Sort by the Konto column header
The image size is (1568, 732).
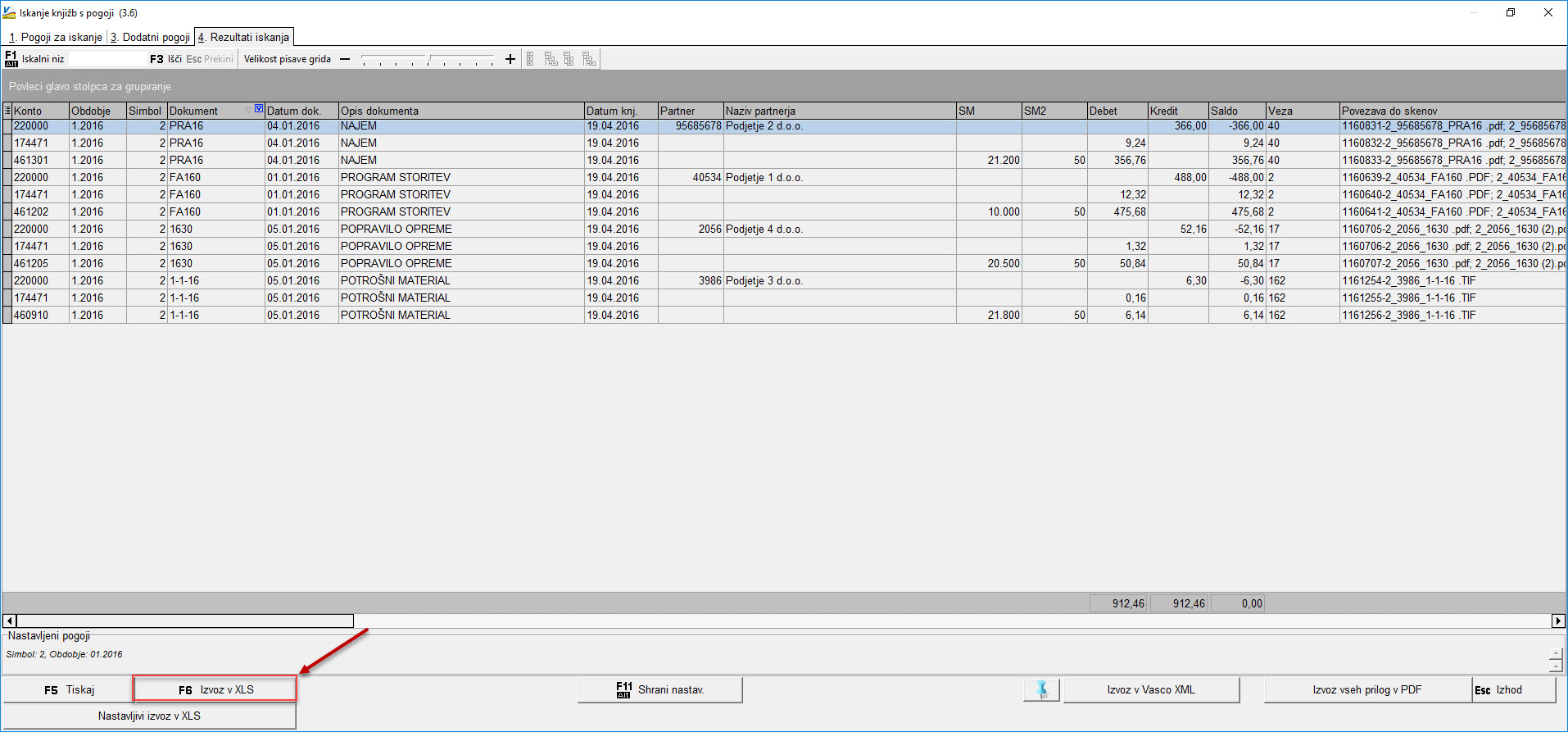coord(41,111)
